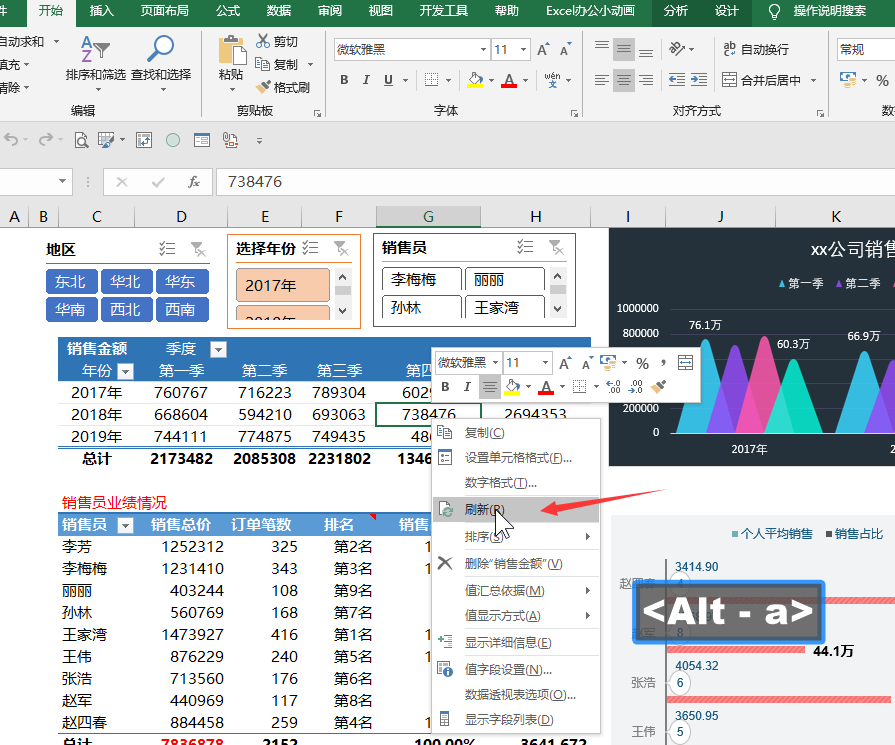Open the 插入 ribbon tab

pos(102,11)
